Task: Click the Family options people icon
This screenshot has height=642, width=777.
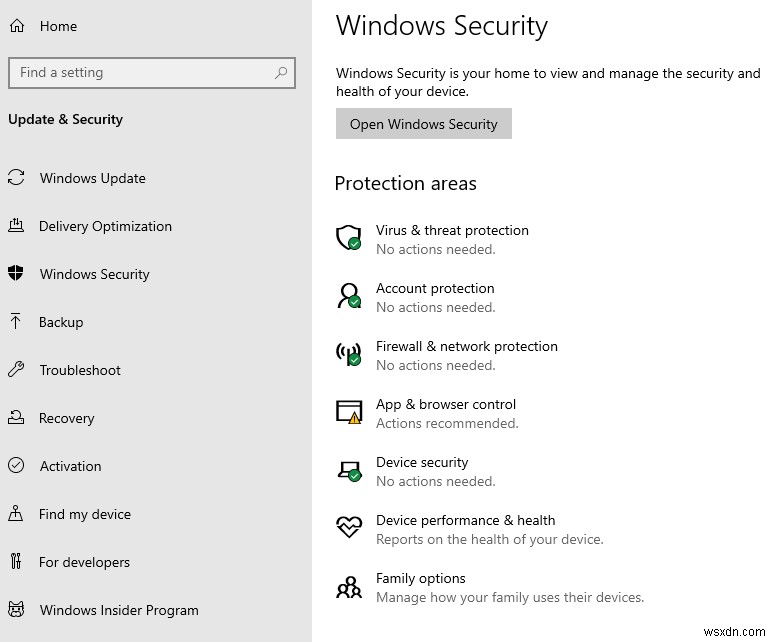Action: (348, 586)
